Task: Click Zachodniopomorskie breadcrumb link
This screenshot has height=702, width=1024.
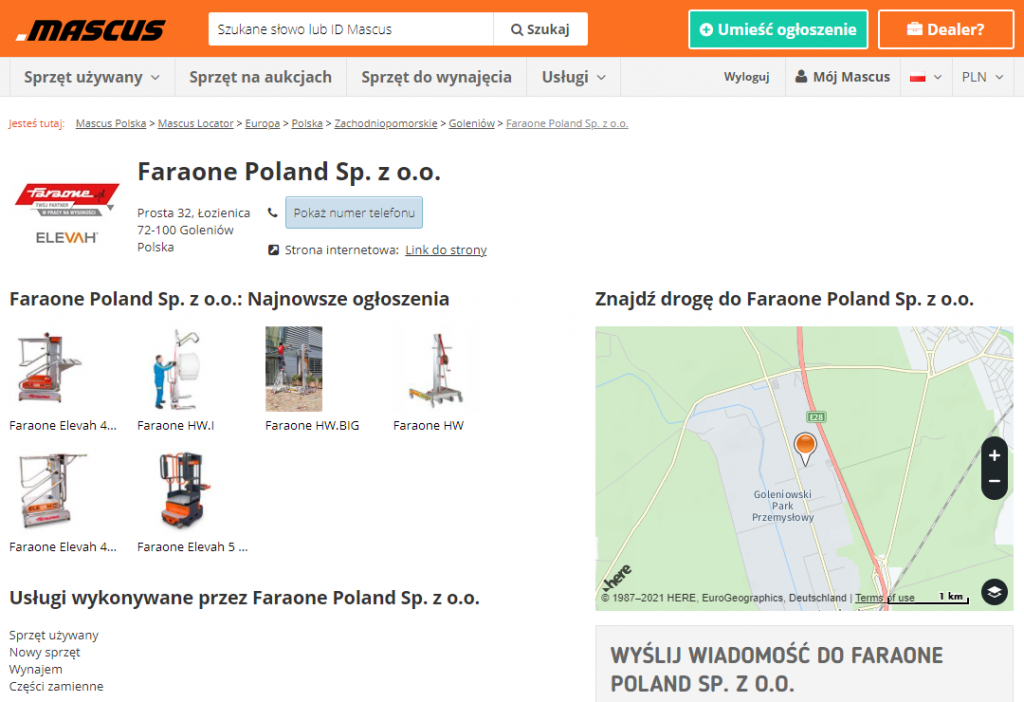Action: tap(386, 123)
